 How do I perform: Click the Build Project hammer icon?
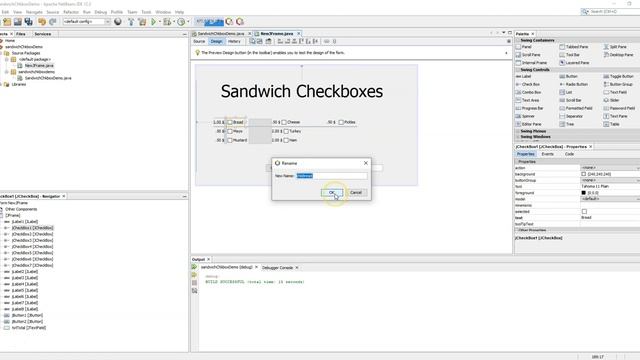coord(131,22)
